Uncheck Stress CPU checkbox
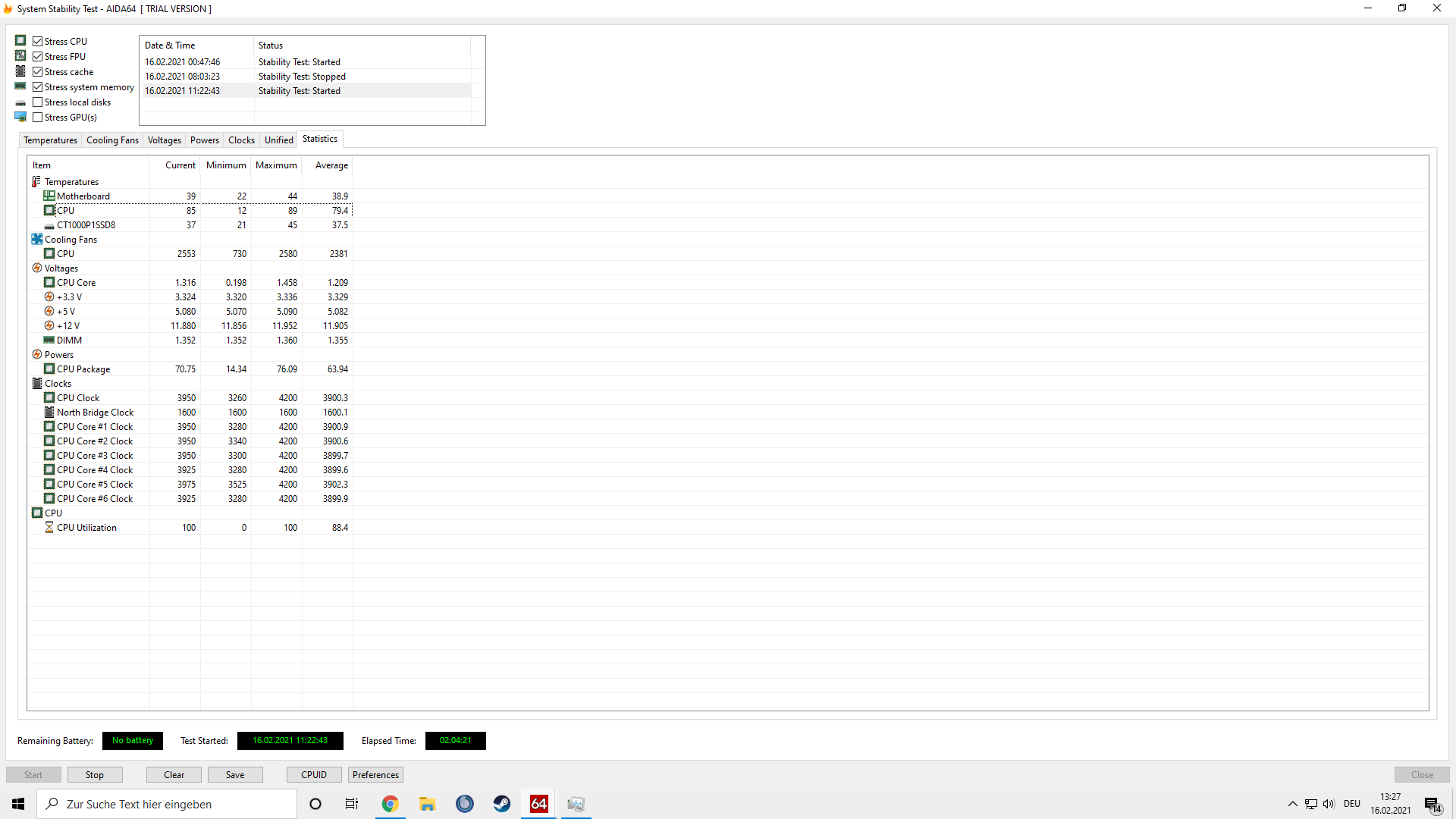Image resolution: width=1456 pixels, height=819 pixels. (x=37, y=42)
